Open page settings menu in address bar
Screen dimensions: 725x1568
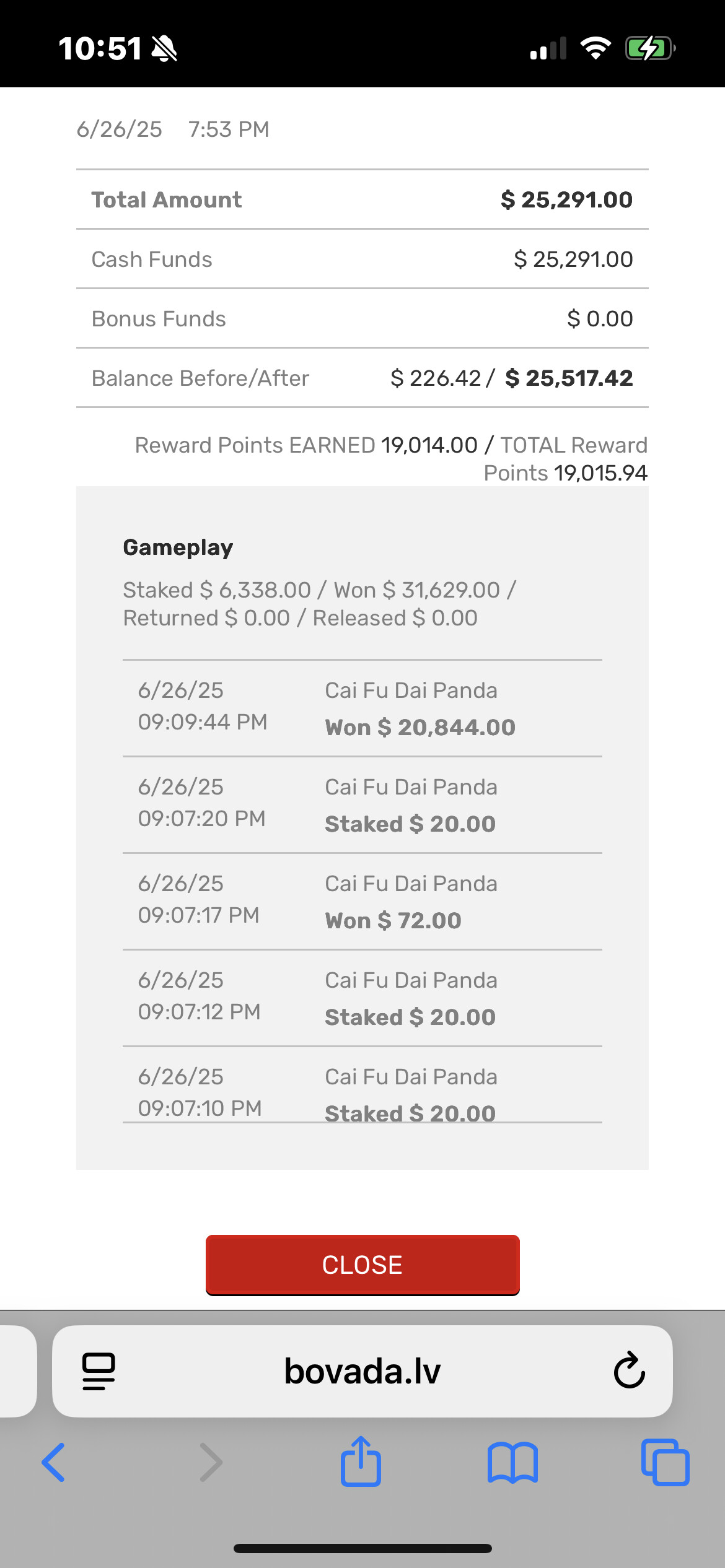click(x=99, y=1370)
